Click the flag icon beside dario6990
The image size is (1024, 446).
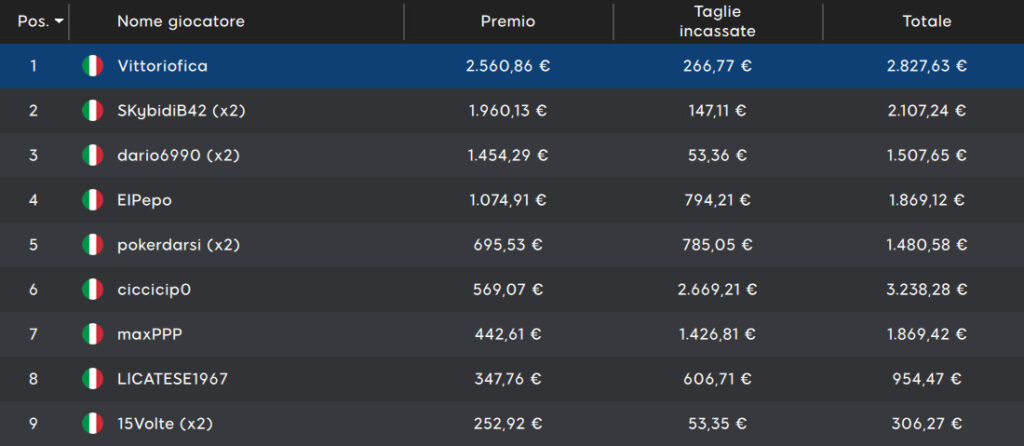pyautogui.click(x=93, y=155)
